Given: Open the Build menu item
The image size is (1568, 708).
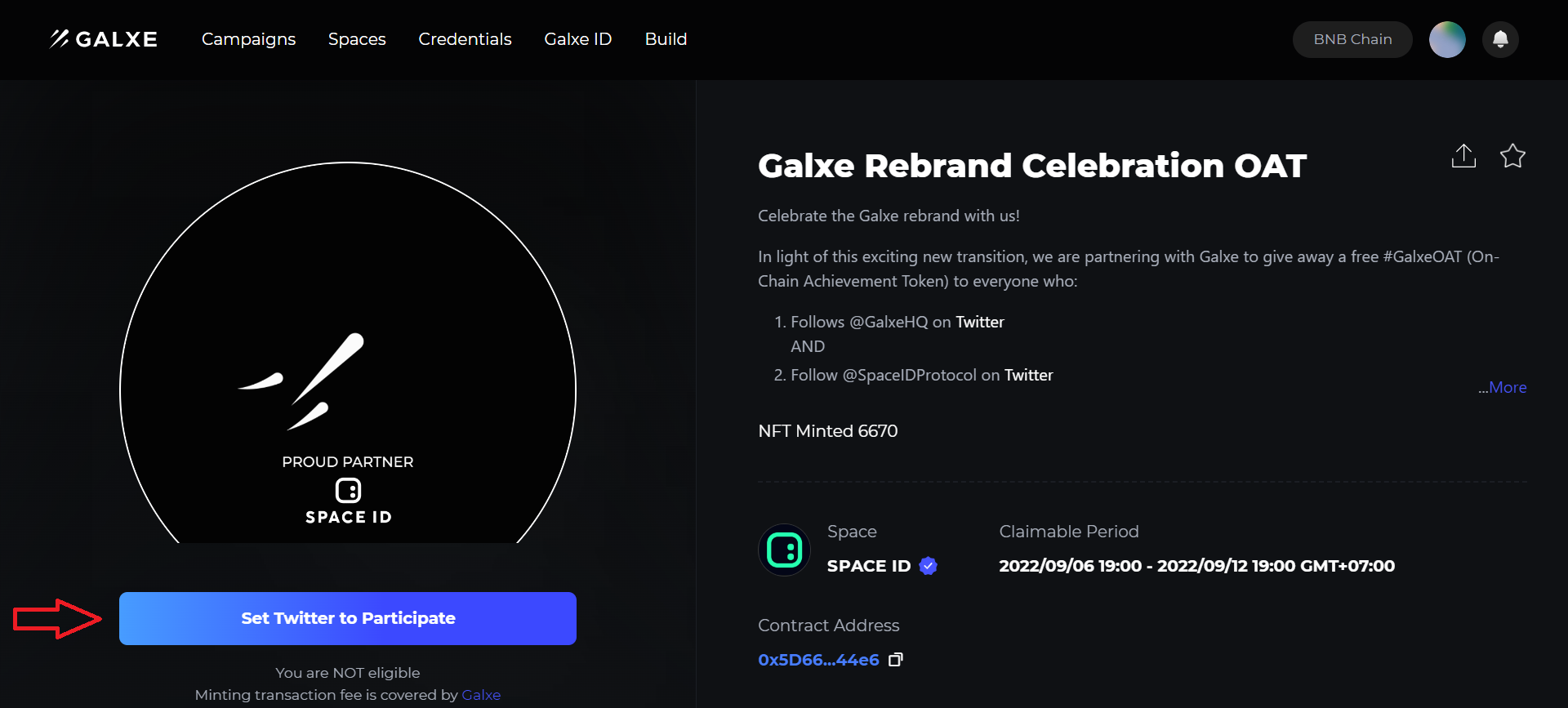Looking at the screenshot, I should pyautogui.click(x=666, y=39).
